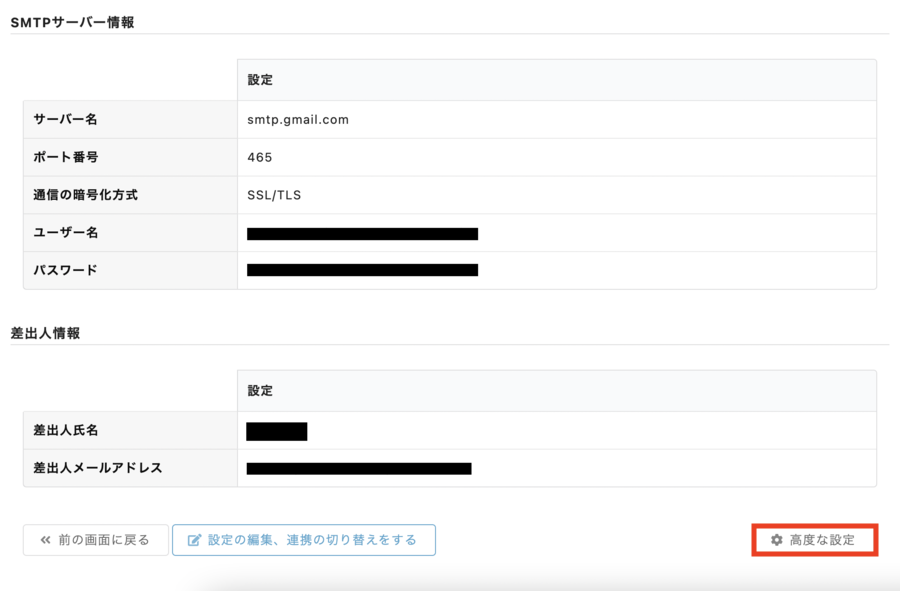Click the double-chevron back icon
The image size is (900, 591).
[x=45, y=540]
